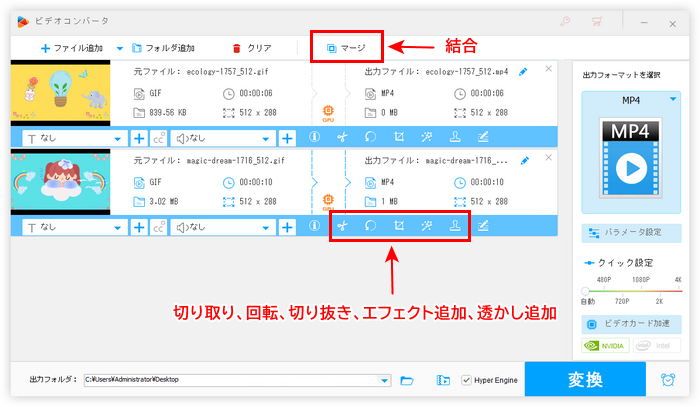
Task: Click CC icon in ecology-1757_512.gif row
Action: click(159, 138)
